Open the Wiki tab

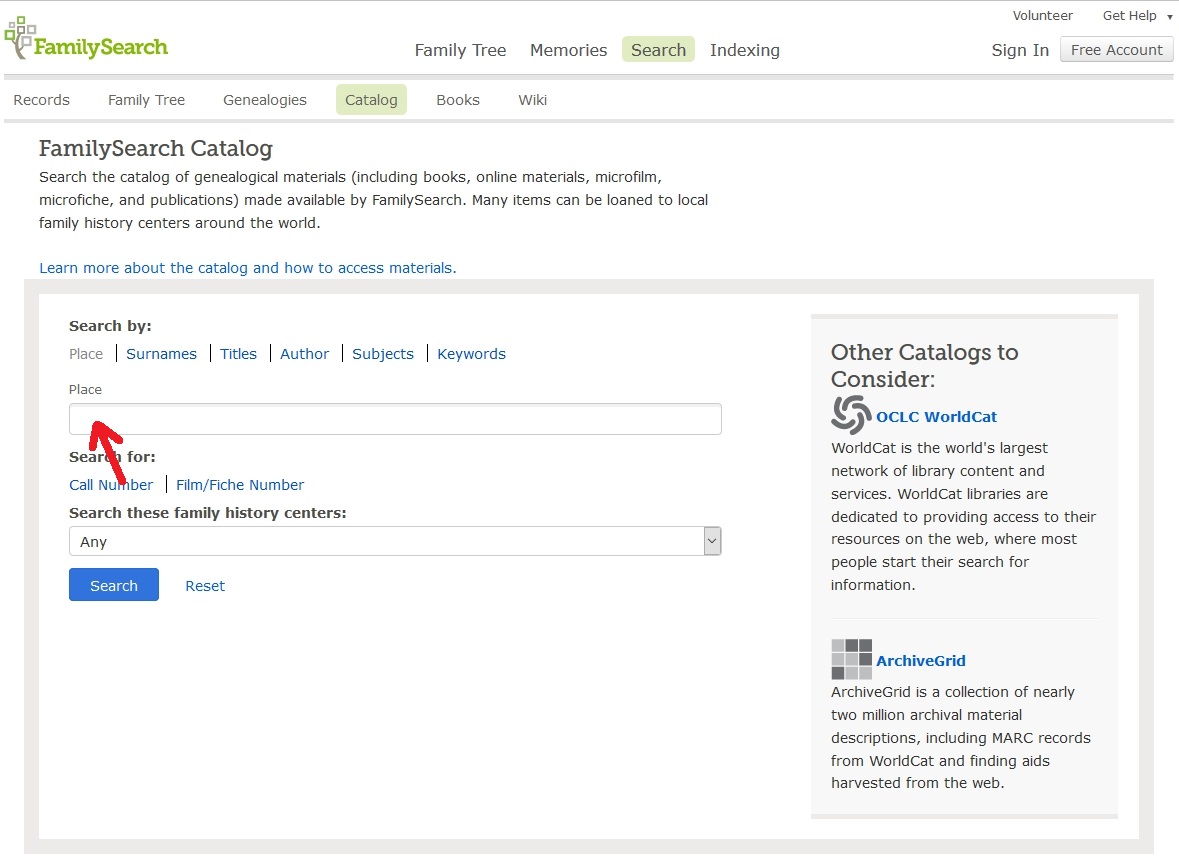tap(532, 100)
